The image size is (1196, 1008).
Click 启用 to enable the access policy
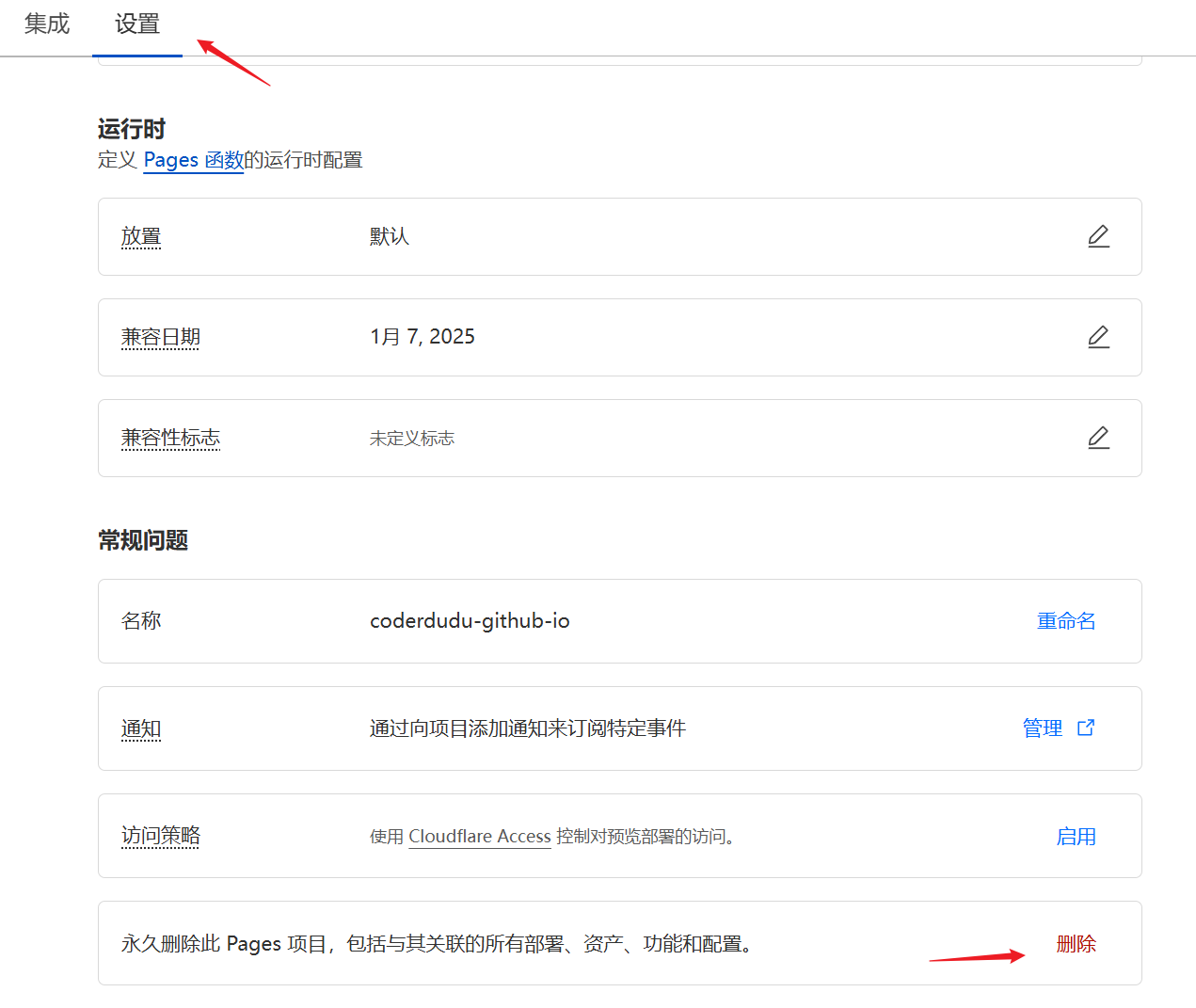tap(1076, 836)
